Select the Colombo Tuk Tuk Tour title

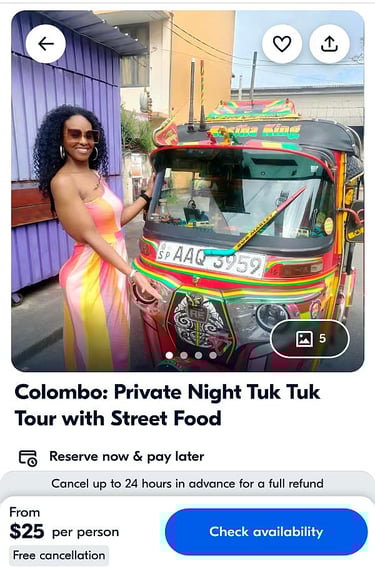point(167,405)
